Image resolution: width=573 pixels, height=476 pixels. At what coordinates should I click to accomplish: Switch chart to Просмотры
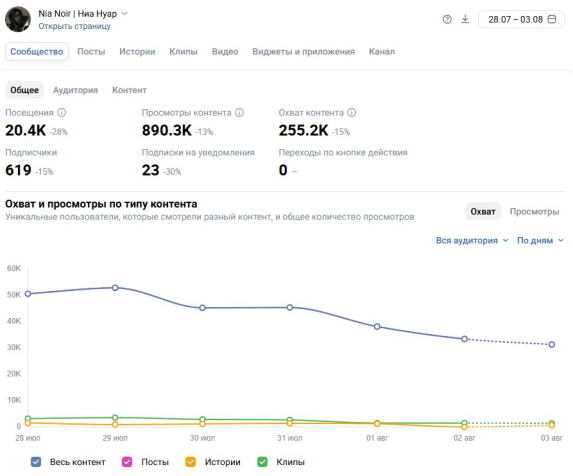534,212
